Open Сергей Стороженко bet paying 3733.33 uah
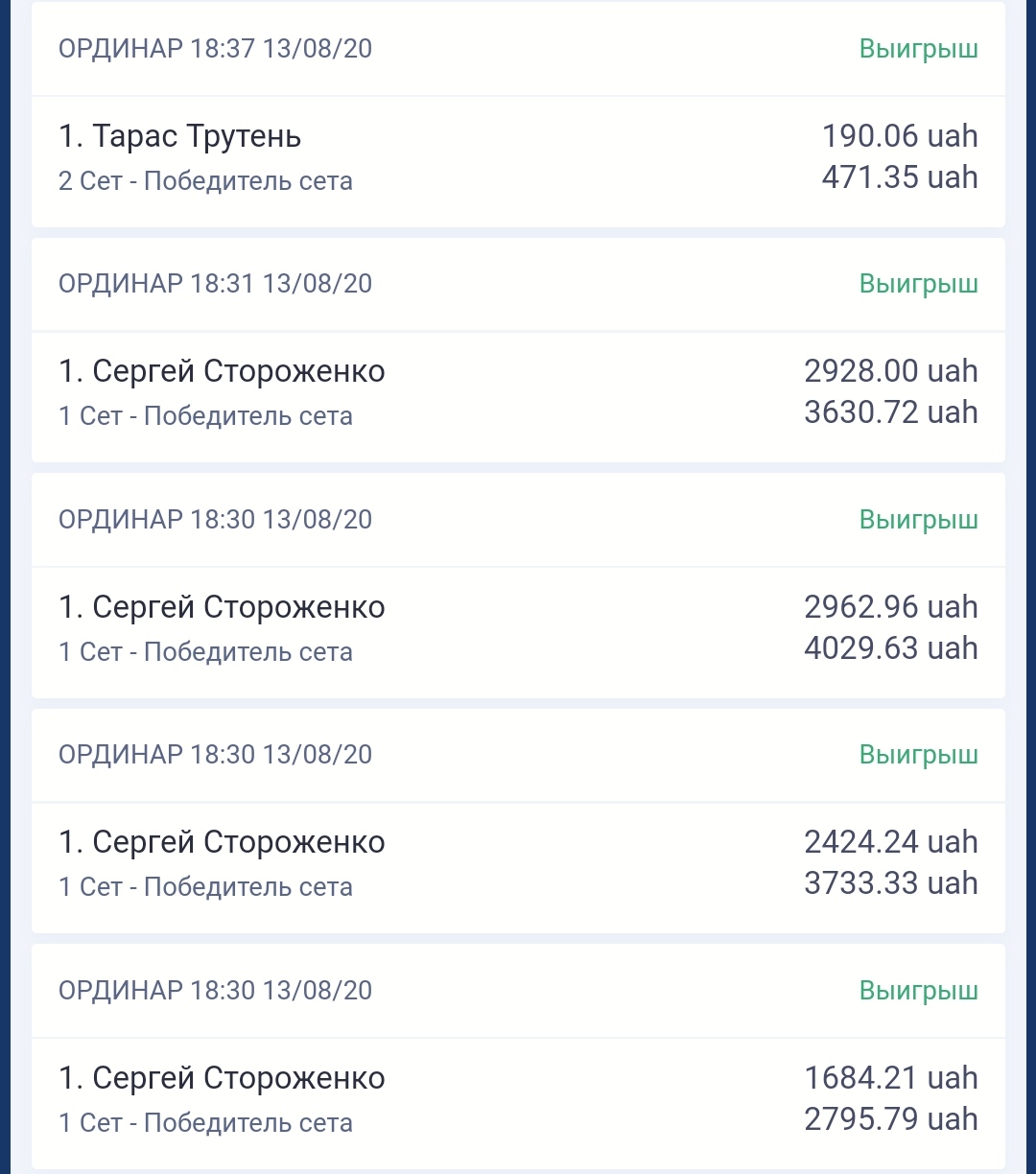This screenshot has width=1036, height=1174. [518, 868]
